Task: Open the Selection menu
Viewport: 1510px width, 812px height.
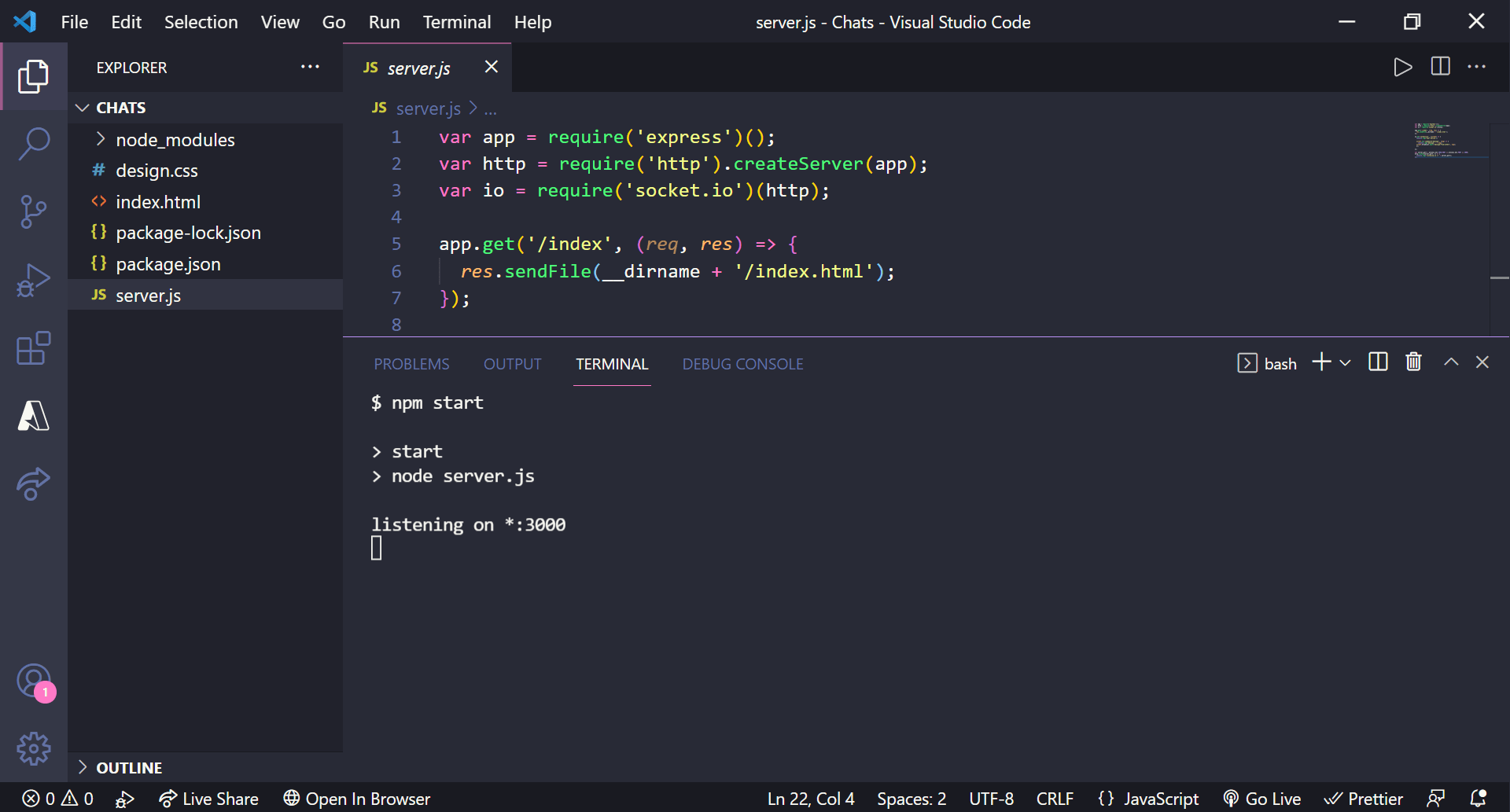Action: tap(201, 22)
